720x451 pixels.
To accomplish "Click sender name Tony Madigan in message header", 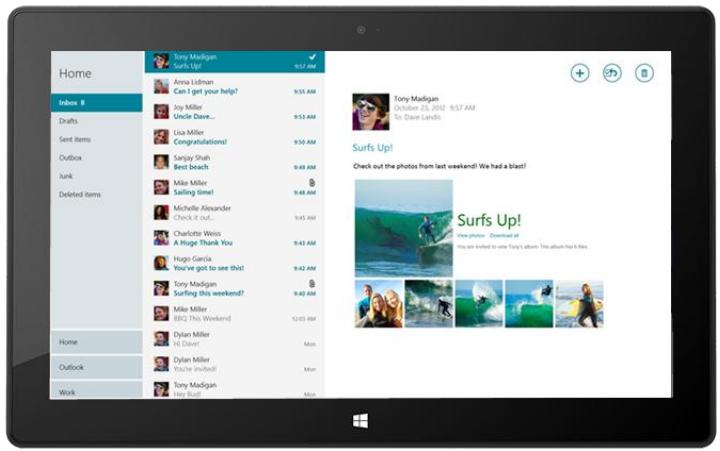I will [x=416, y=99].
